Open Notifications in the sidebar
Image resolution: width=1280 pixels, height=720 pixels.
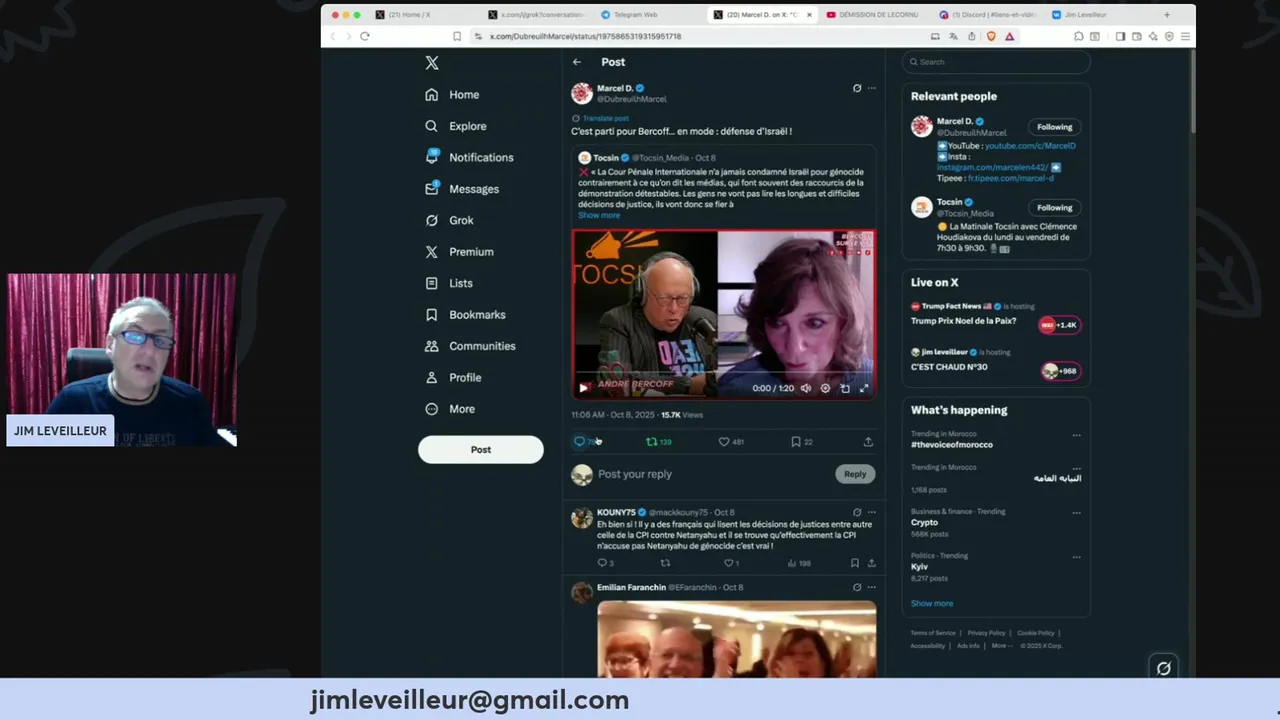click(469, 158)
